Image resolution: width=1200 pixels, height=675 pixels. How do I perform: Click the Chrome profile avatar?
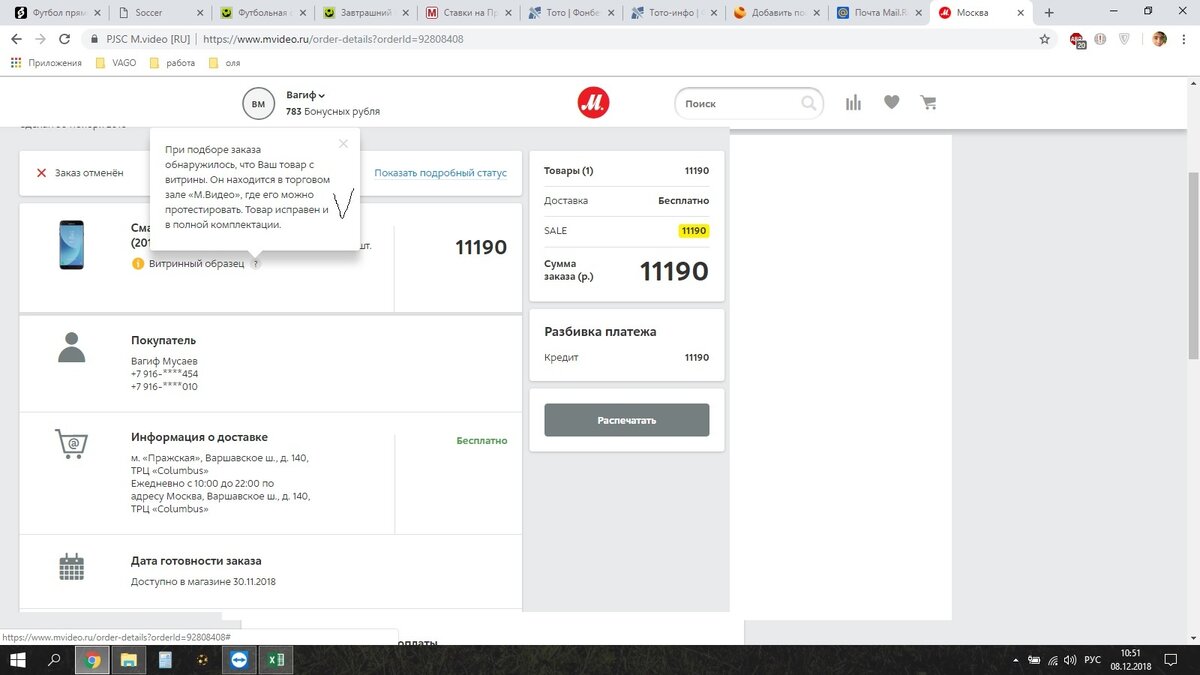pyautogui.click(x=1159, y=39)
